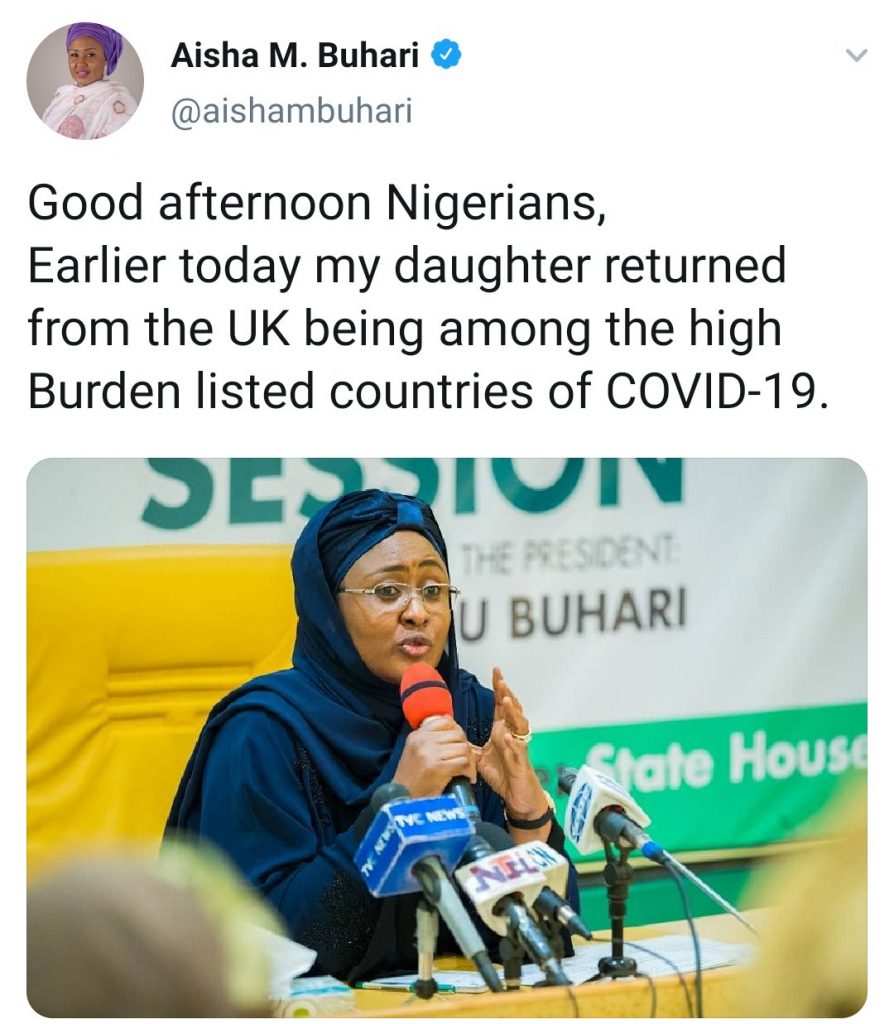This screenshot has width=894, height=1024.
Task: Open the Aisha M. Buhari display name
Action: [x=295, y=57]
